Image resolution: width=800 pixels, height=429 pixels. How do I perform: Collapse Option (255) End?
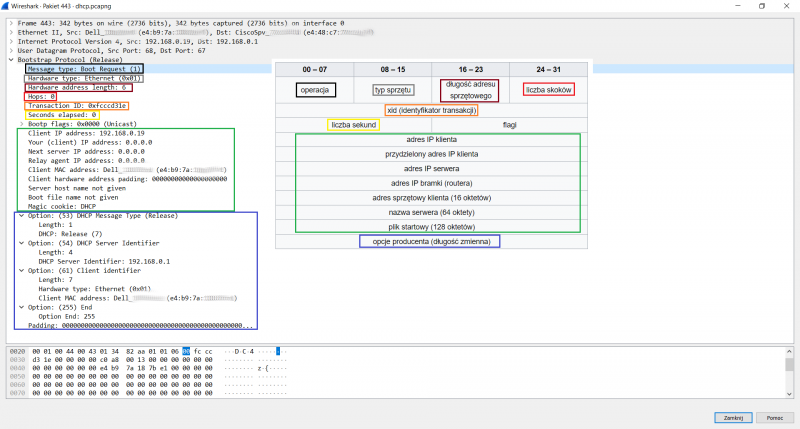click(21, 307)
